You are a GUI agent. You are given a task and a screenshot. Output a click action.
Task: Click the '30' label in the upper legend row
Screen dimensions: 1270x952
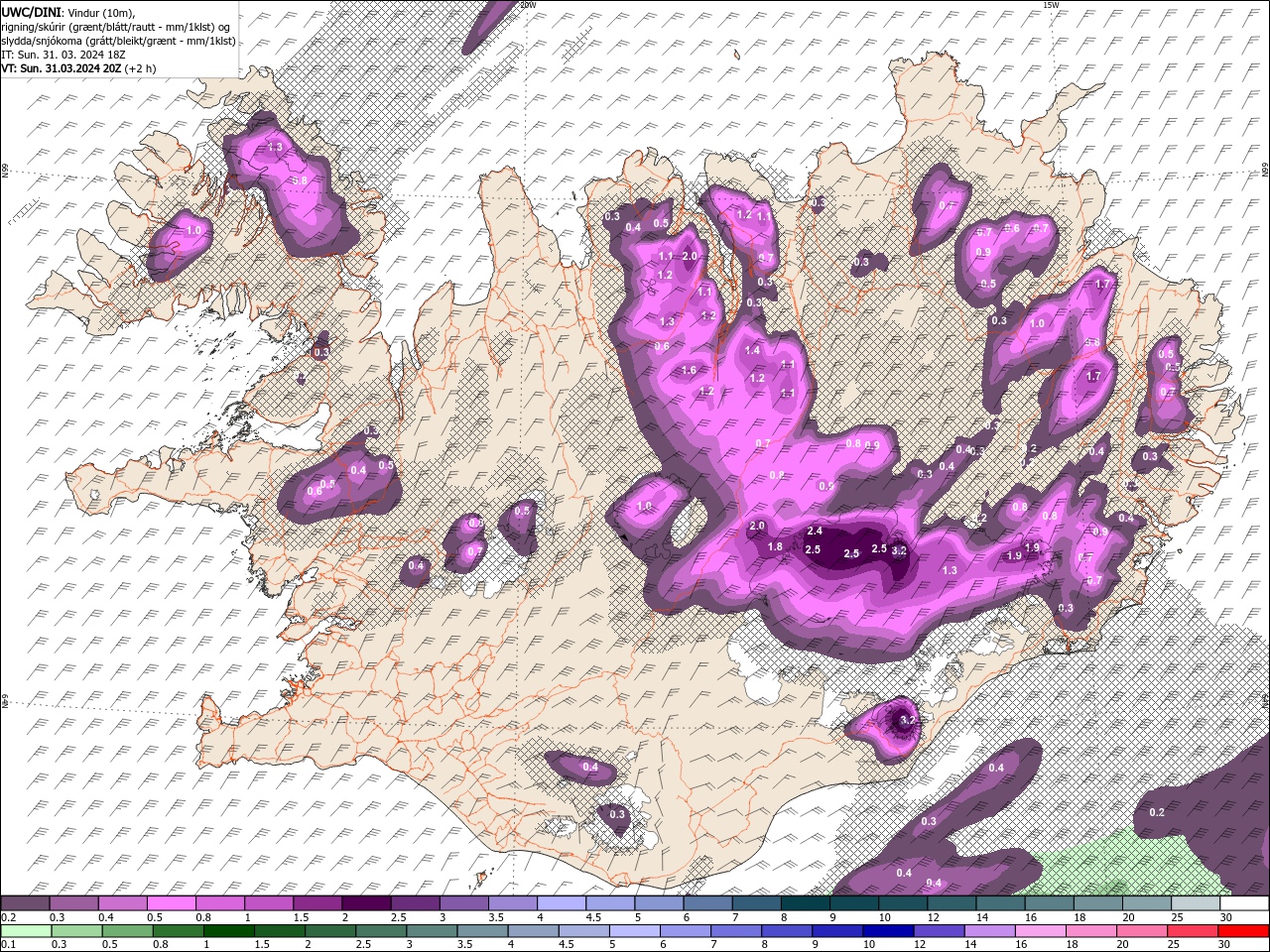1225,917
